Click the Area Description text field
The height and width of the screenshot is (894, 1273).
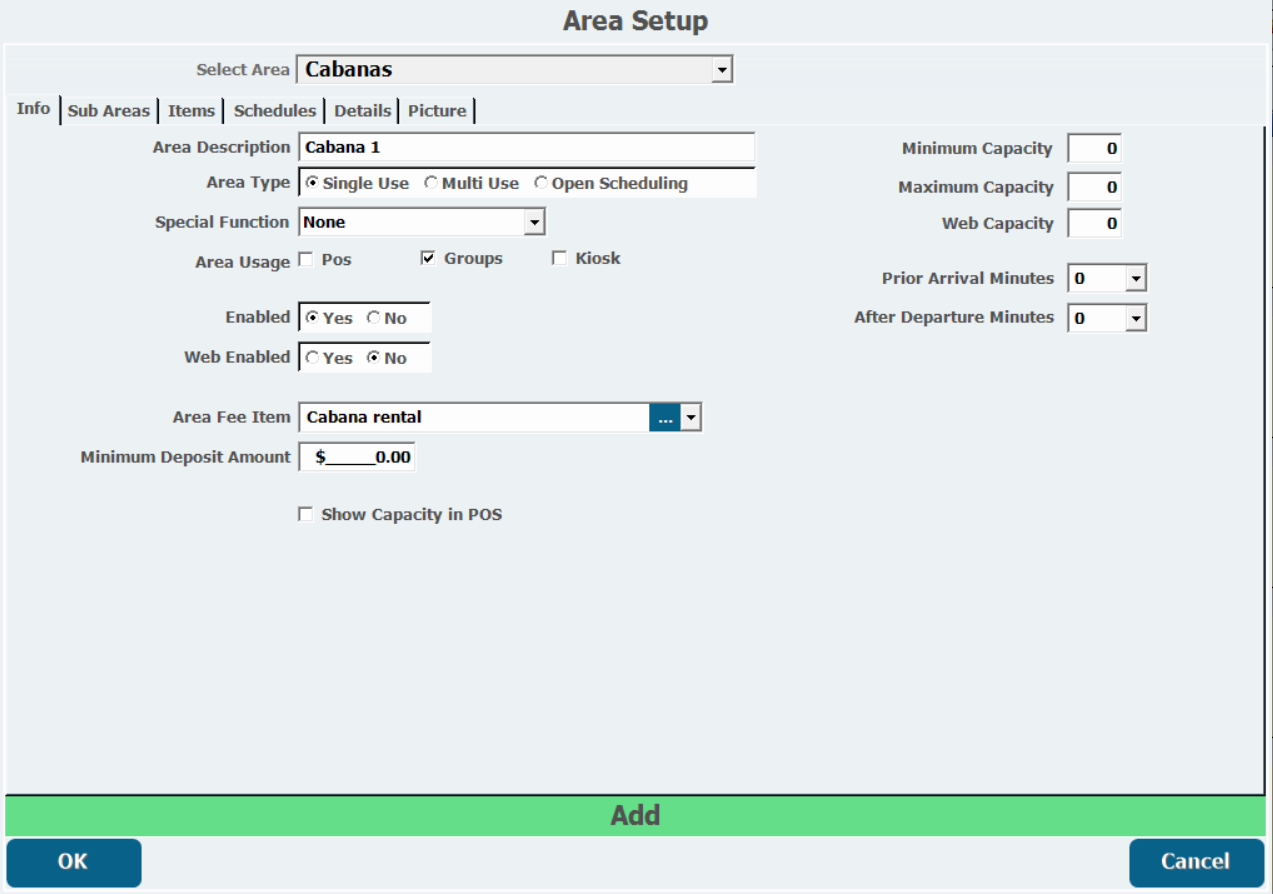click(x=526, y=148)
